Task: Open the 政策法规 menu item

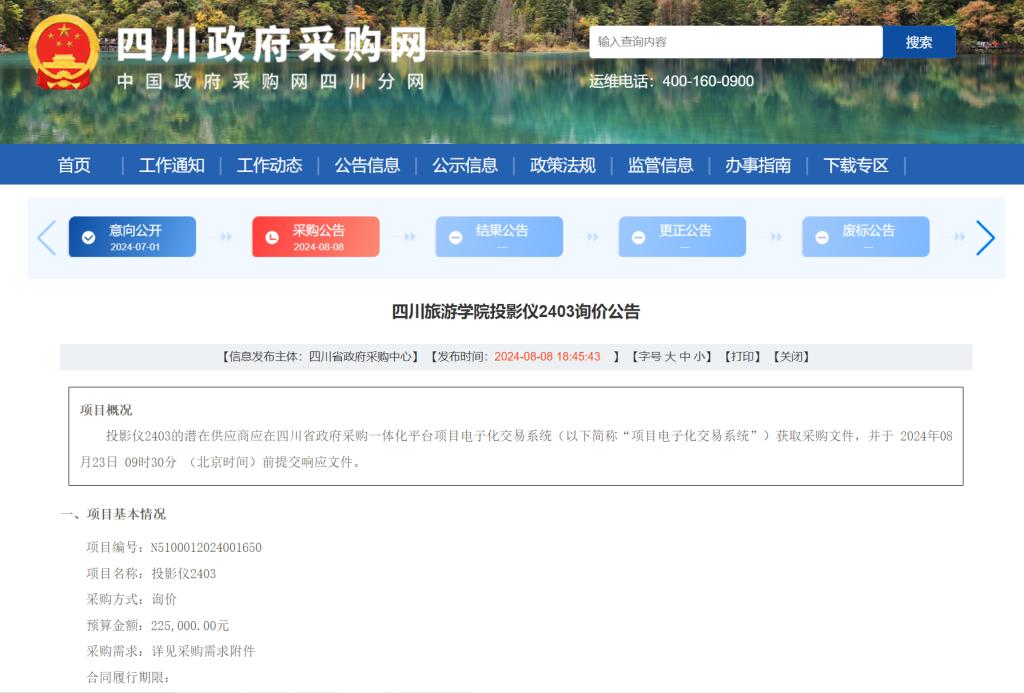Action: click(562, 165)
